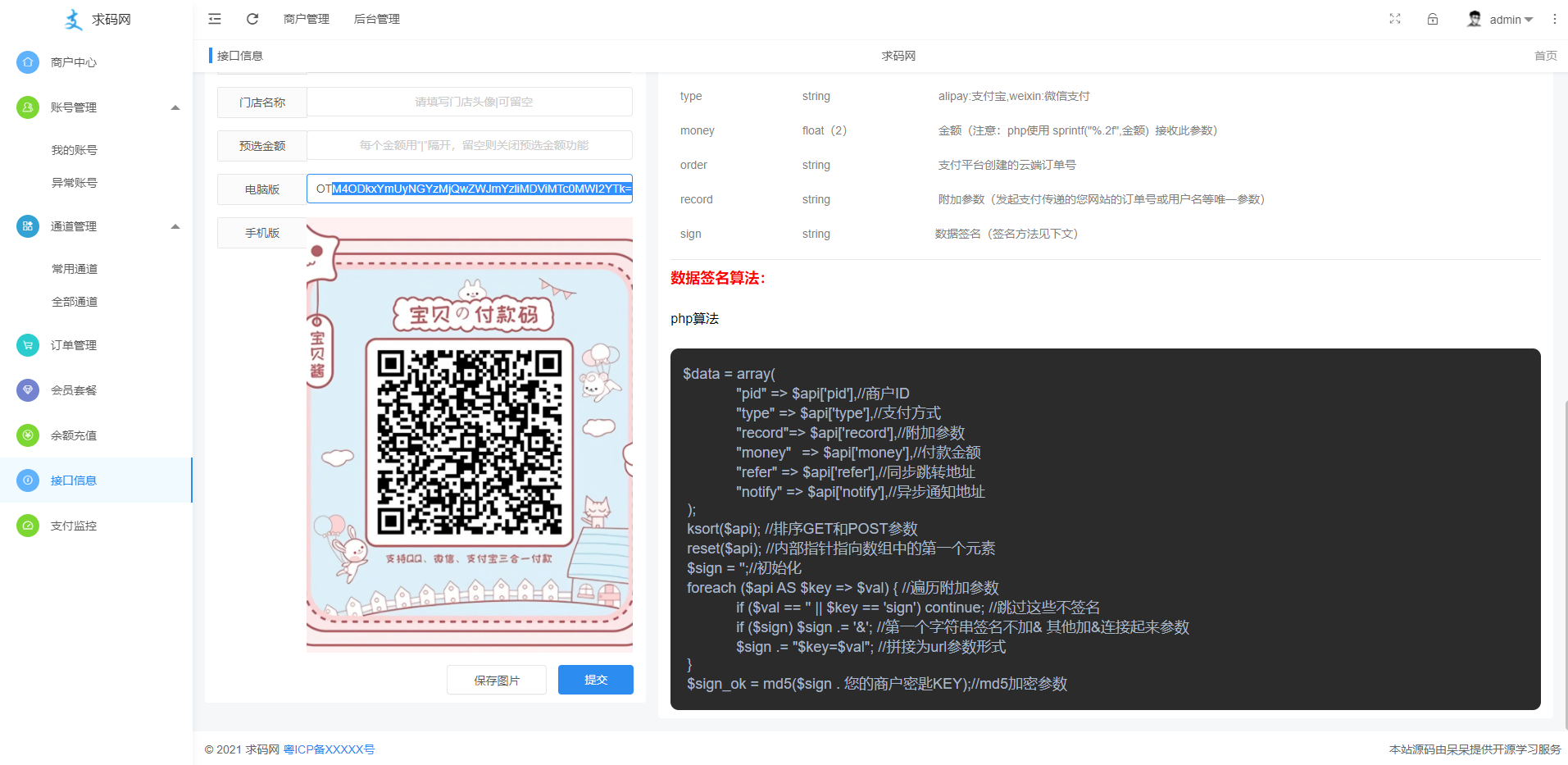Go to 我的账号 submenu item
1568x765 pixels.
75,150
